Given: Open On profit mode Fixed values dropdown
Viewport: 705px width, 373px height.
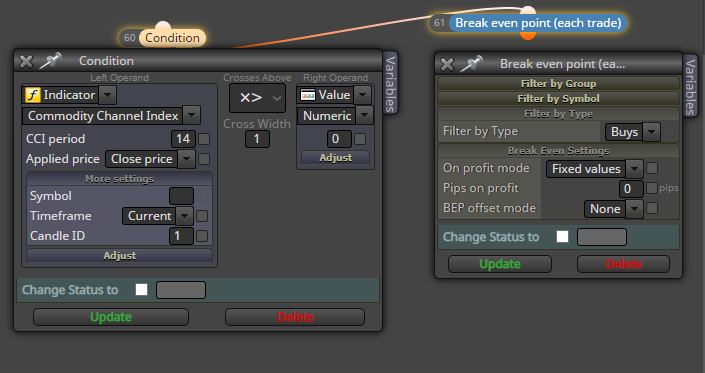Looking at the screenshot, I should 634,169.
